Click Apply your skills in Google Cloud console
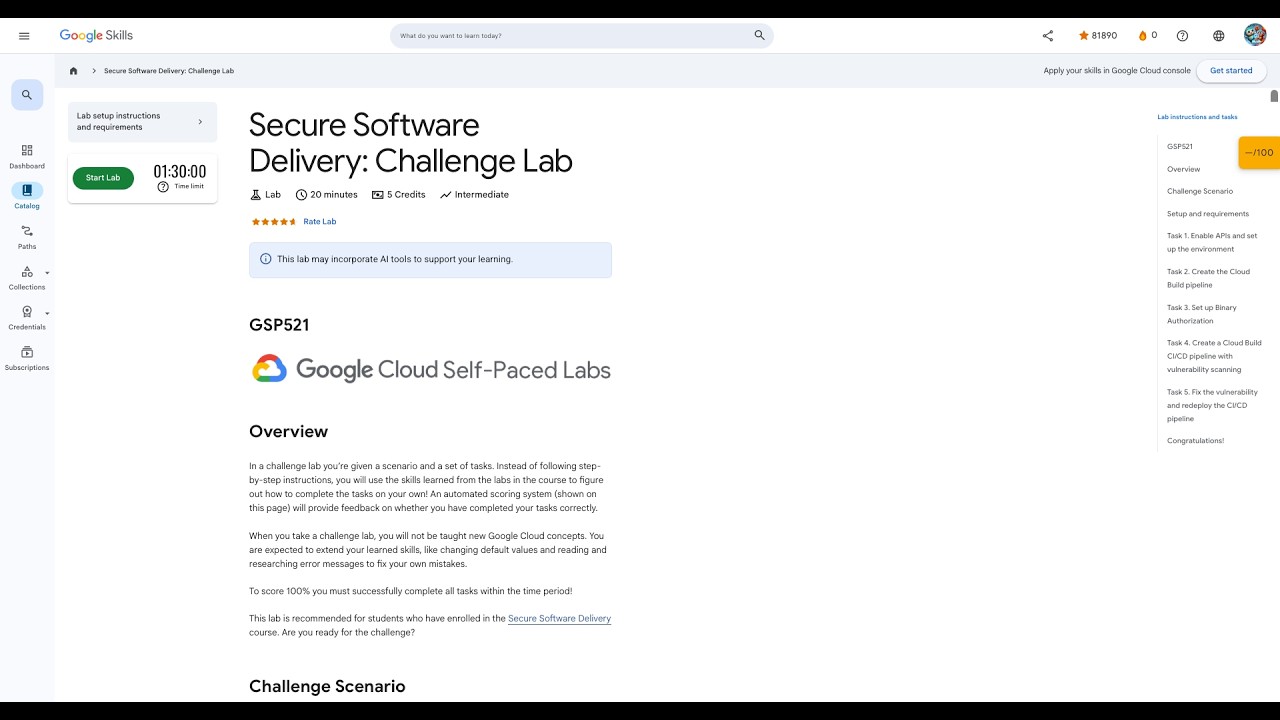 point(1117,71)
